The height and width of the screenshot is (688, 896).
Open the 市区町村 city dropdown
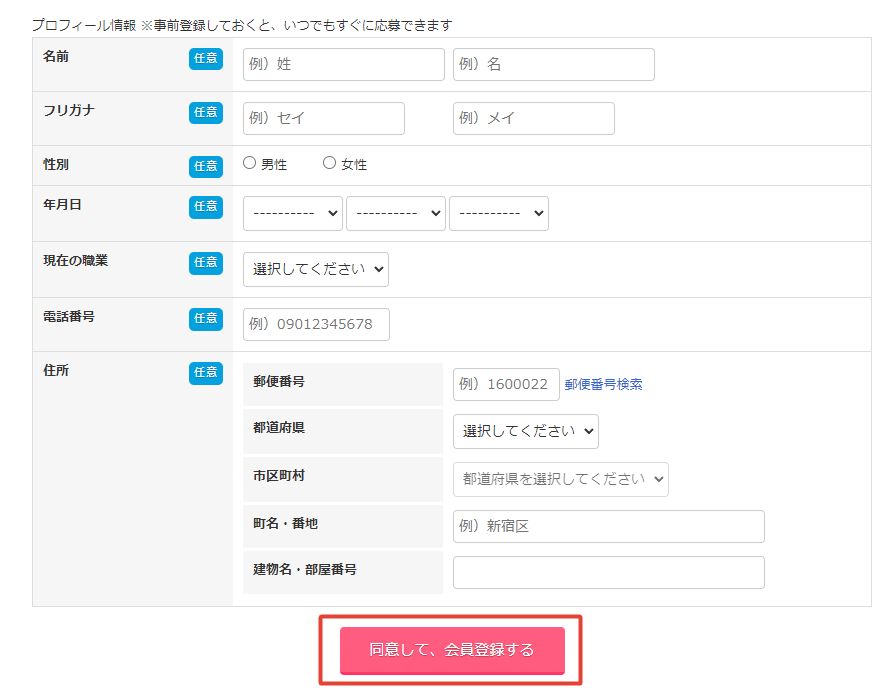pyautogui.click(x=560, y=479)
